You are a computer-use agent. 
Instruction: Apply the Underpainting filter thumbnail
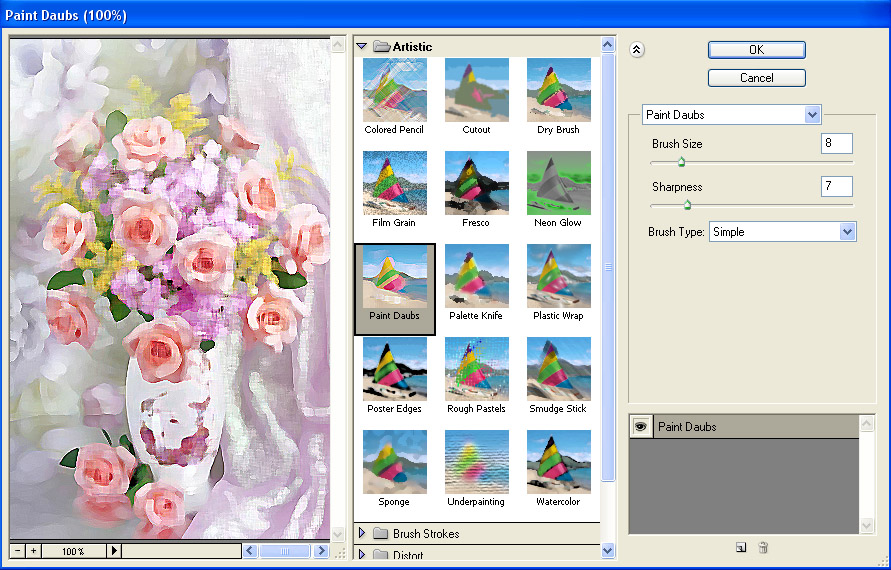click(476, 462)
